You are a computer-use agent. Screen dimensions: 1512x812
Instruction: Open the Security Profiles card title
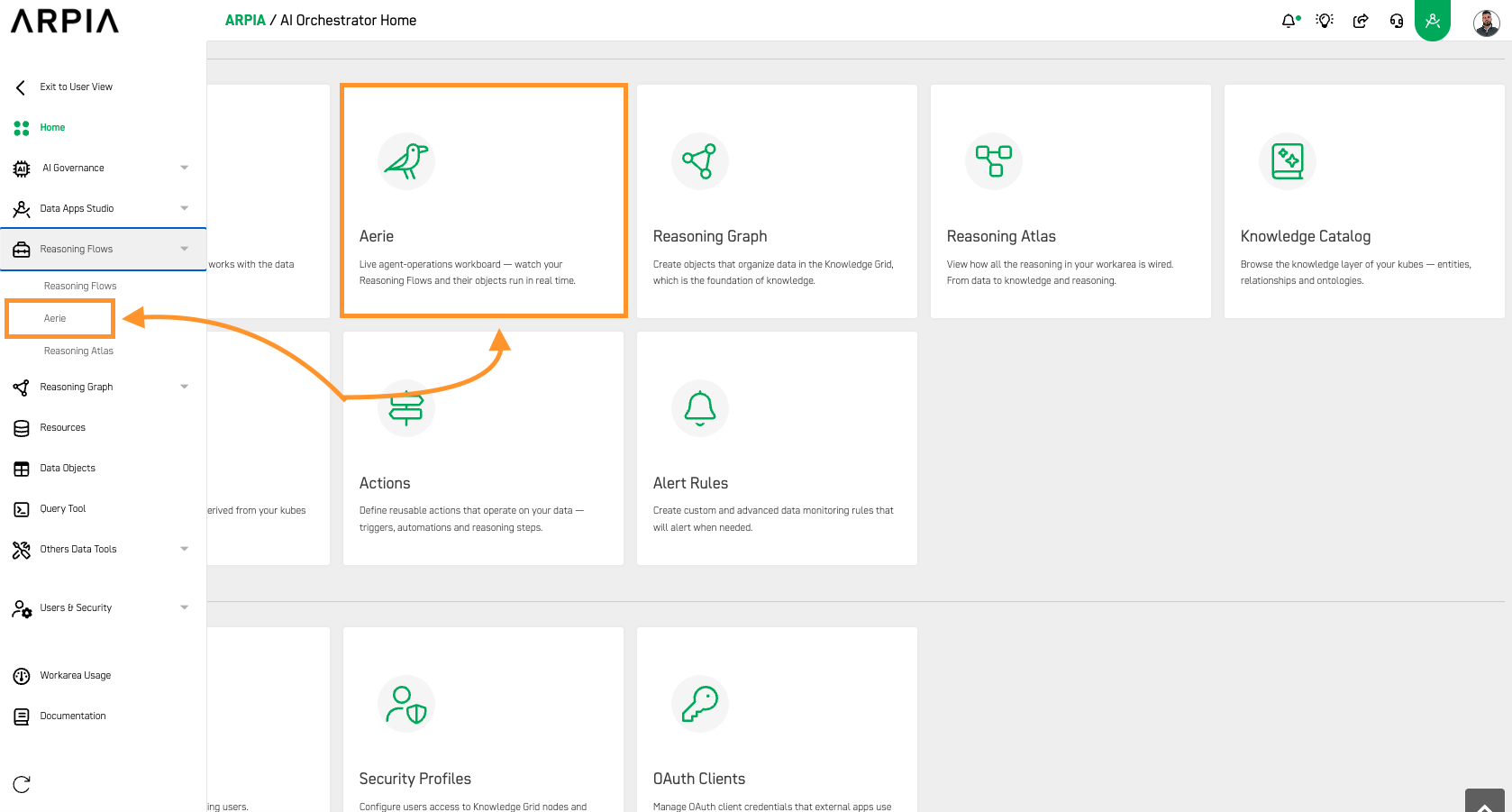click(415, 779)
